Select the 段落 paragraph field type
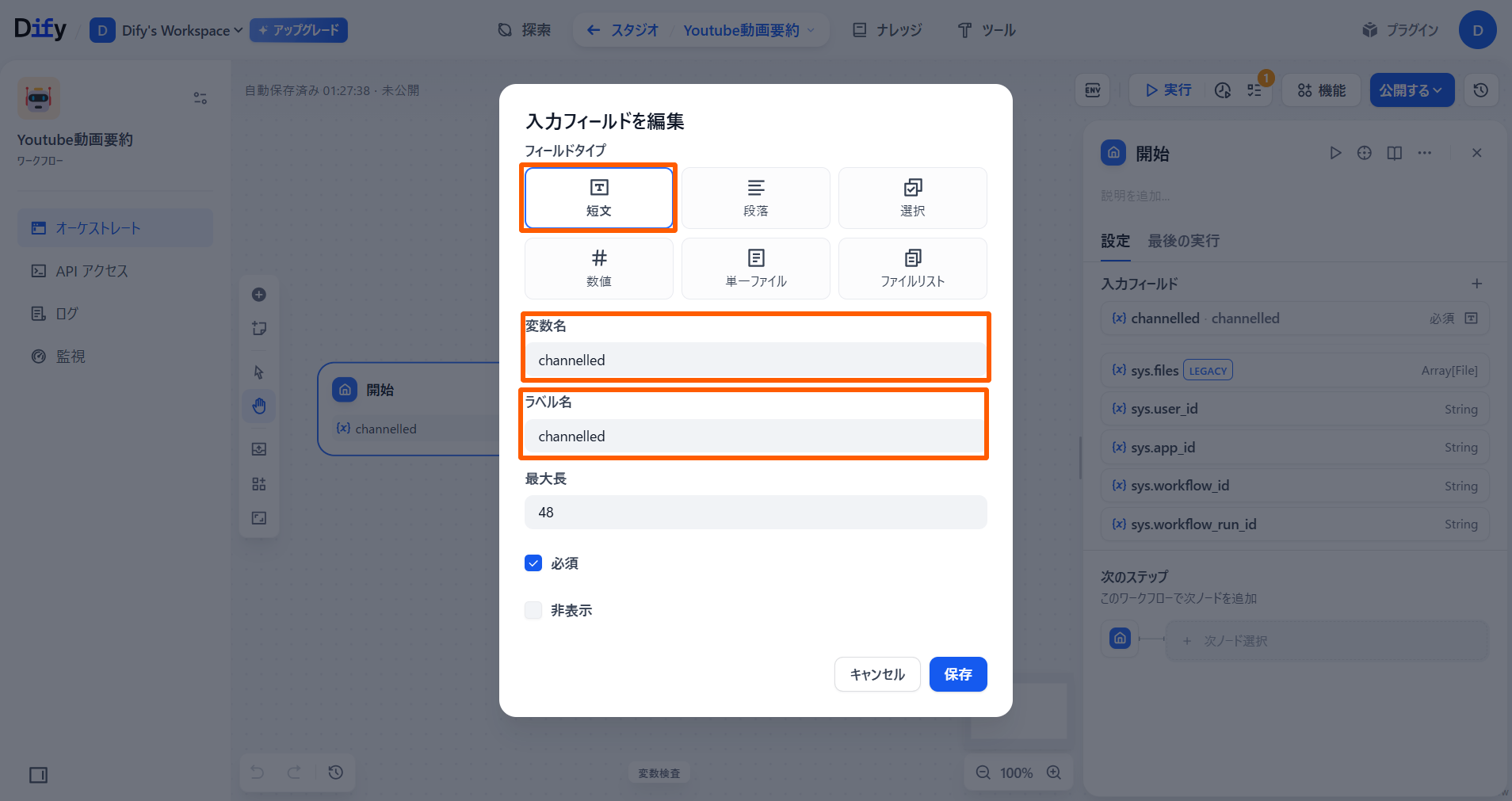The height and width of the screenshot is (801, 1512). (755, 198)
